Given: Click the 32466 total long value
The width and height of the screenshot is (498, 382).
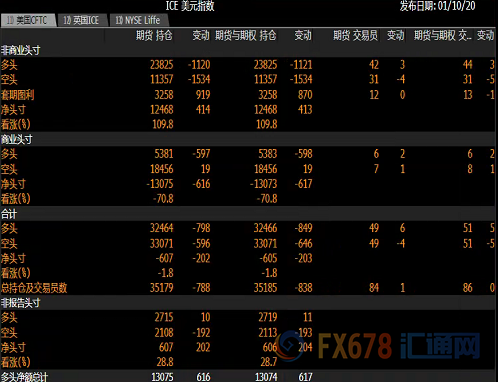Looking at the screenshot, I should click(x=266, y=228).
